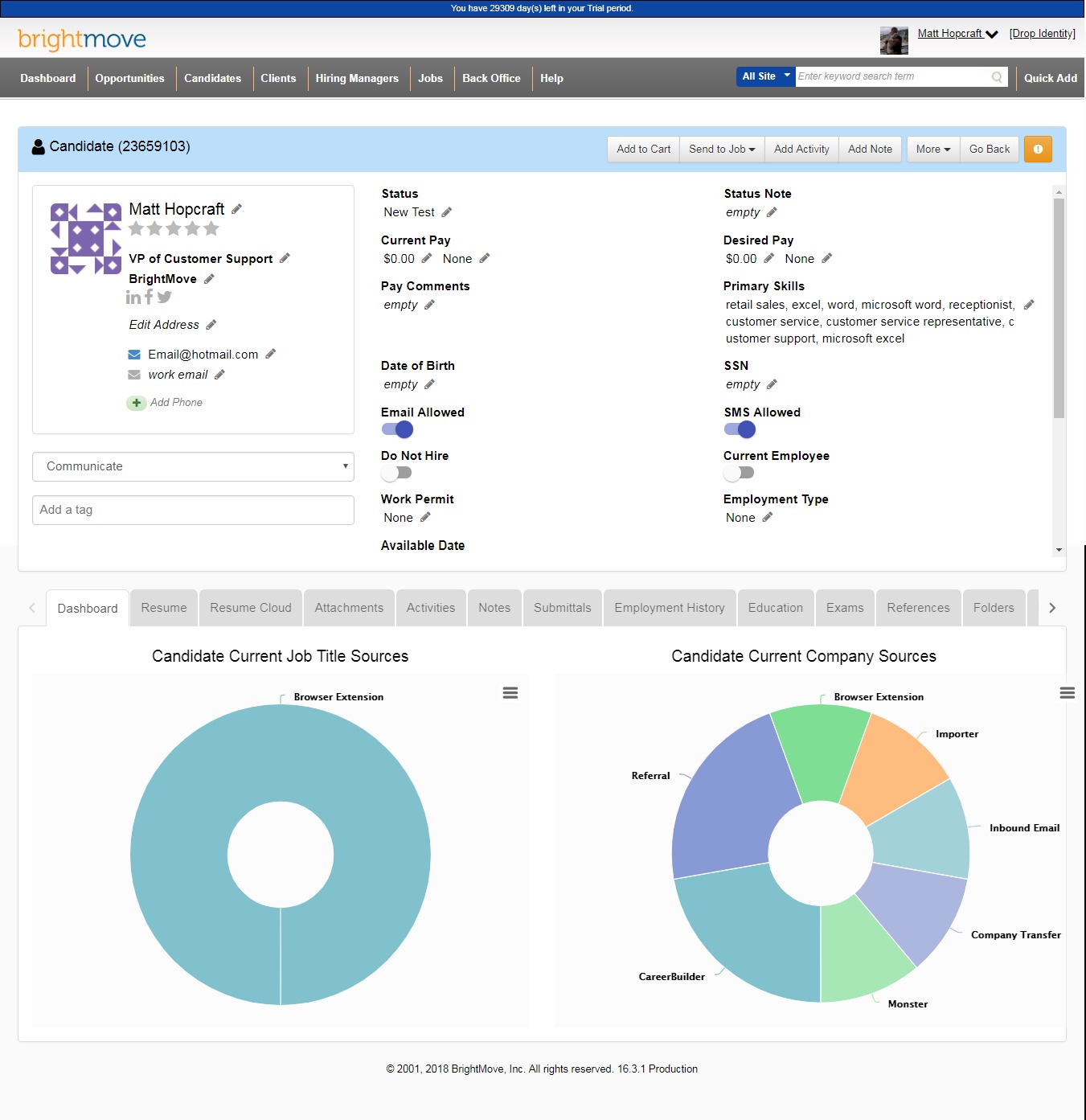This screenshot has width=1086, height=1120.
Task: Open the Communicate dropdown
Action: (193, 466)
